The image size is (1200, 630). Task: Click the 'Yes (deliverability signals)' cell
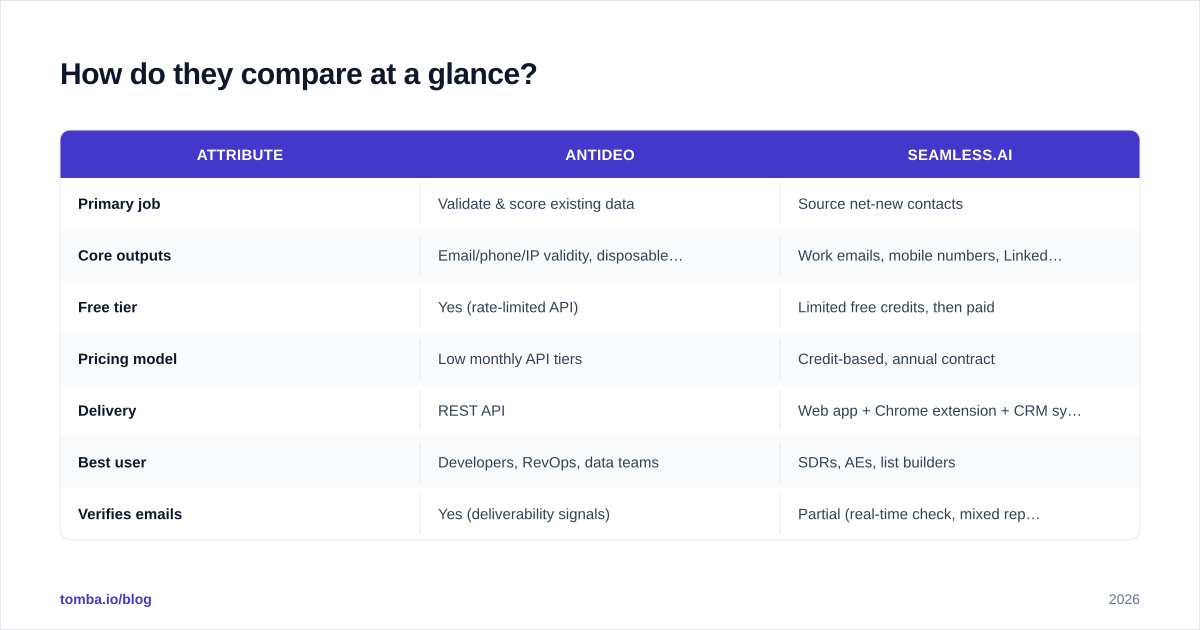click(524, 514)
